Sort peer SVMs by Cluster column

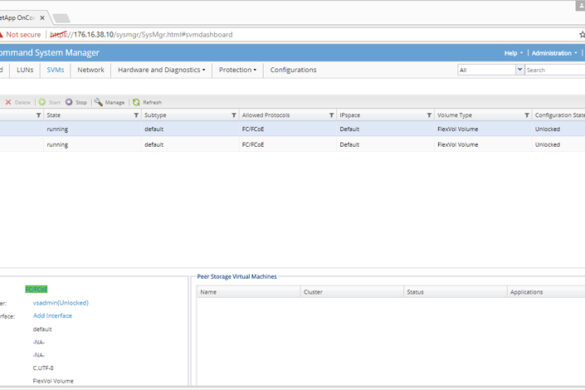click(x=313, y=292)
